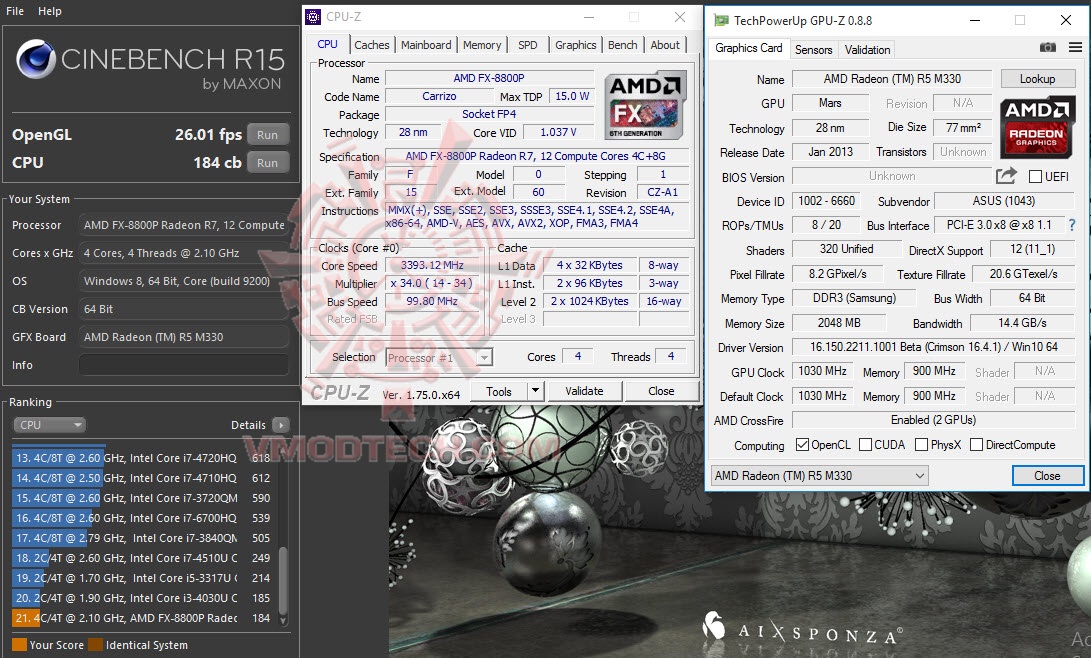1091x658 pixels.
Task: Click the Processor field in Cinebench system info
Action: pos(184,225)
